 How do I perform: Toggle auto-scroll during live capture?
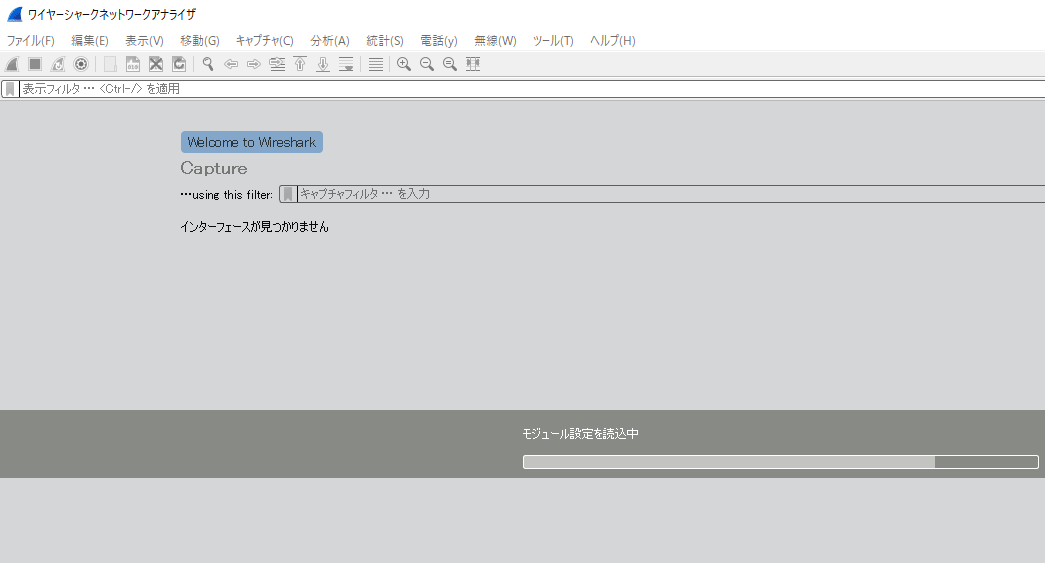(x=346, y=64)
